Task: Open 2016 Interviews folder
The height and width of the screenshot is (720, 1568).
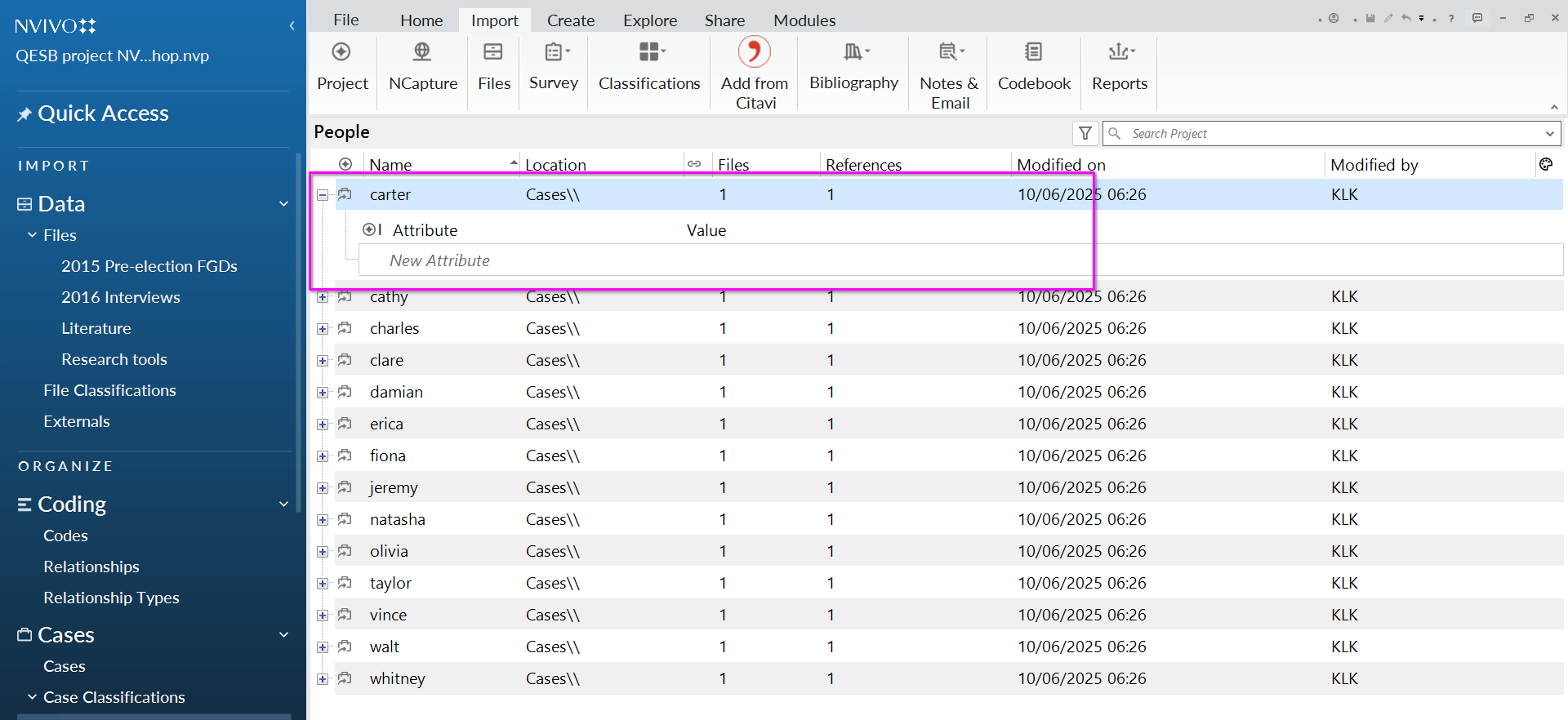Action: tap(121, 297)
